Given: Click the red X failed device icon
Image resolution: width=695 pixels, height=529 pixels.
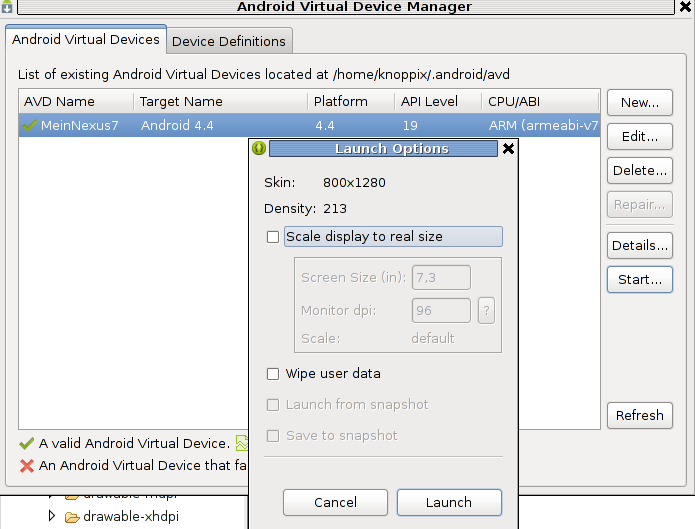Looking at the screenshot, I should point(27,466).
